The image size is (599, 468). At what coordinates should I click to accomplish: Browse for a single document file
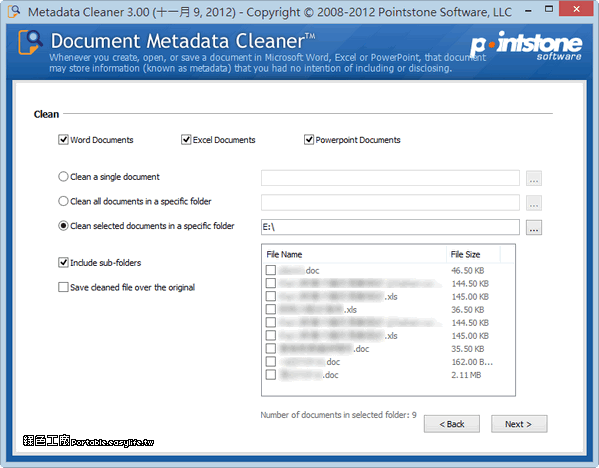tap(534, 178)
